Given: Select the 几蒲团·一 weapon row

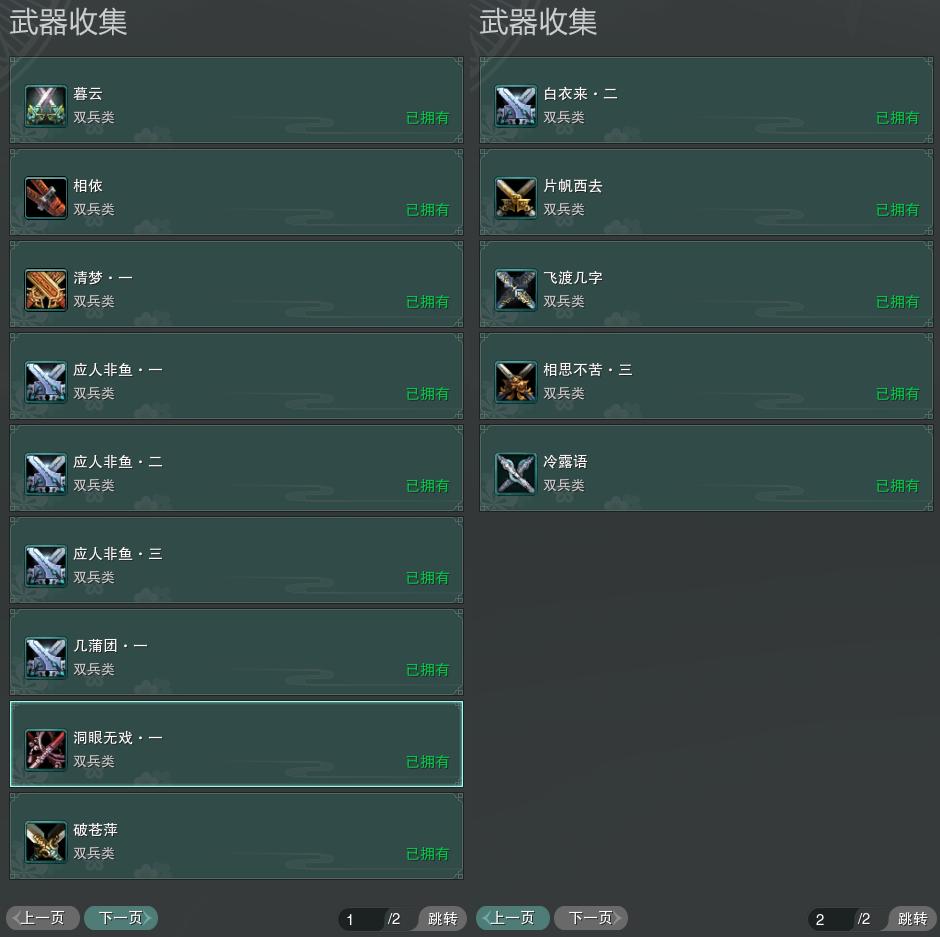Looking at the screenshot, I should click(236, 652).
